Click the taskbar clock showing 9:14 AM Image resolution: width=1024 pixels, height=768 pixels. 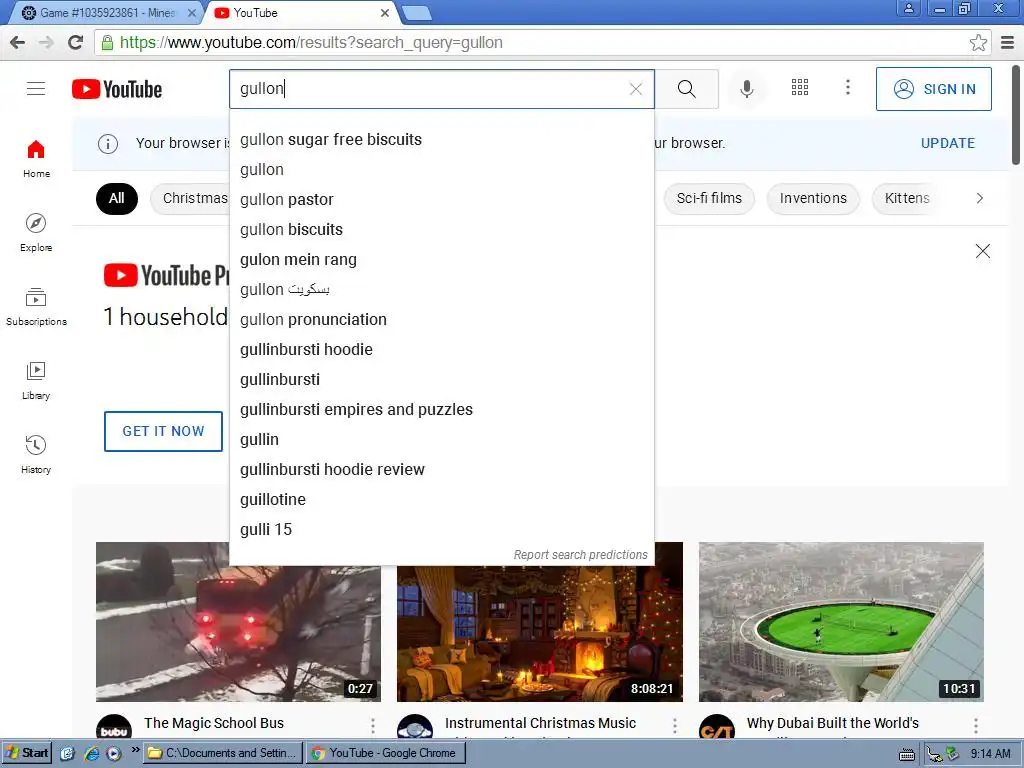[990, 754]
